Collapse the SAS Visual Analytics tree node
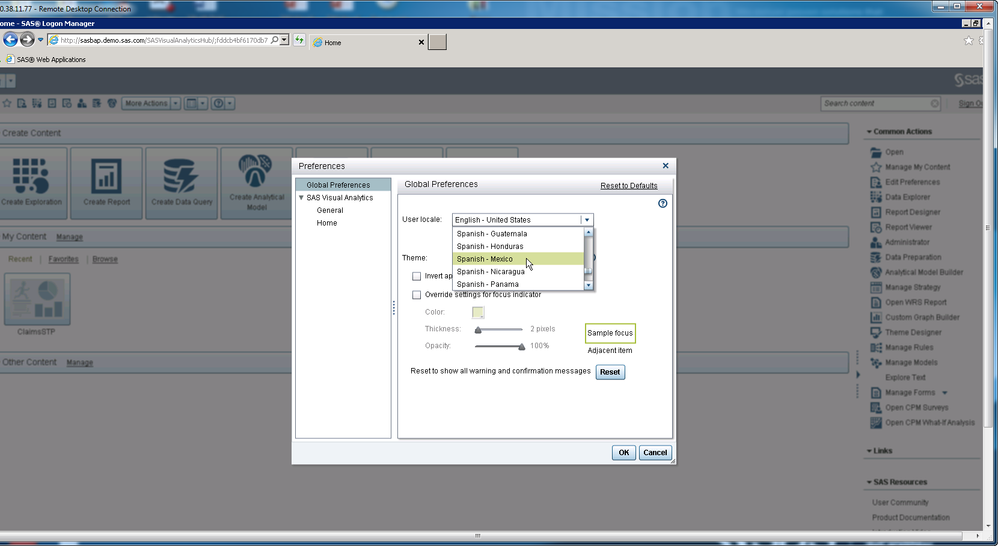This screenshot has height=546, width=998. tap(301, 198)
